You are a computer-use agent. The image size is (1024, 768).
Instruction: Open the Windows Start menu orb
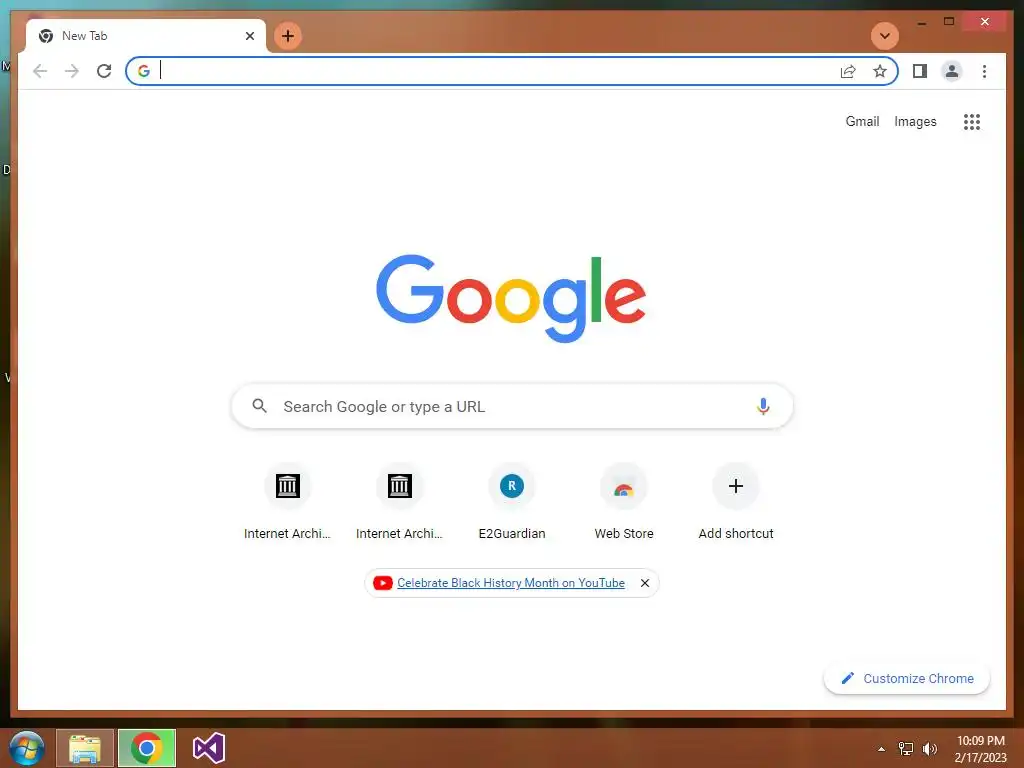(x=27, y=748)
